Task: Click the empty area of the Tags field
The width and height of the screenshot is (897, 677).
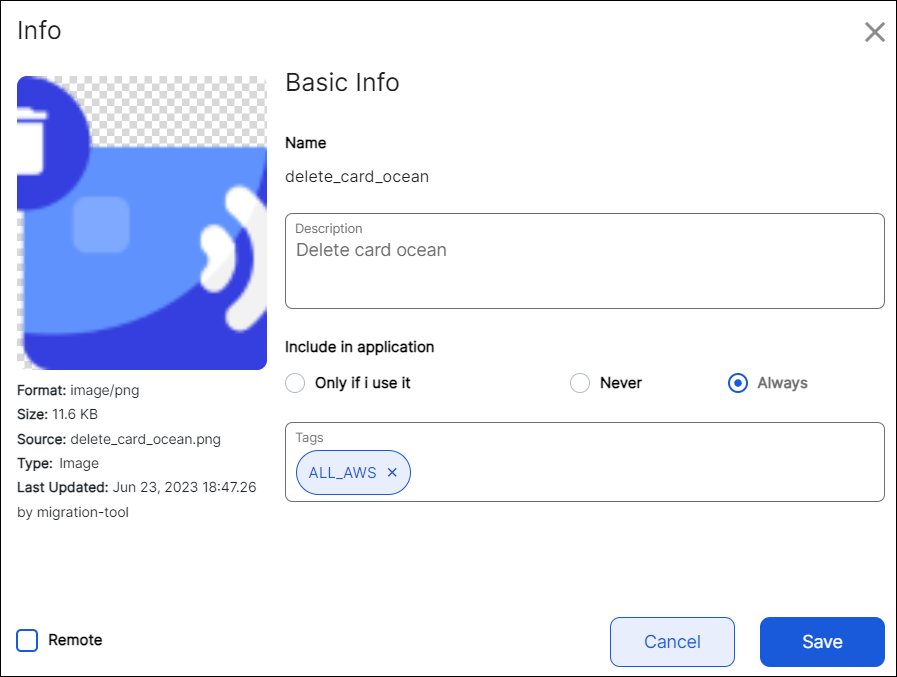Action: tap(640, 473)
